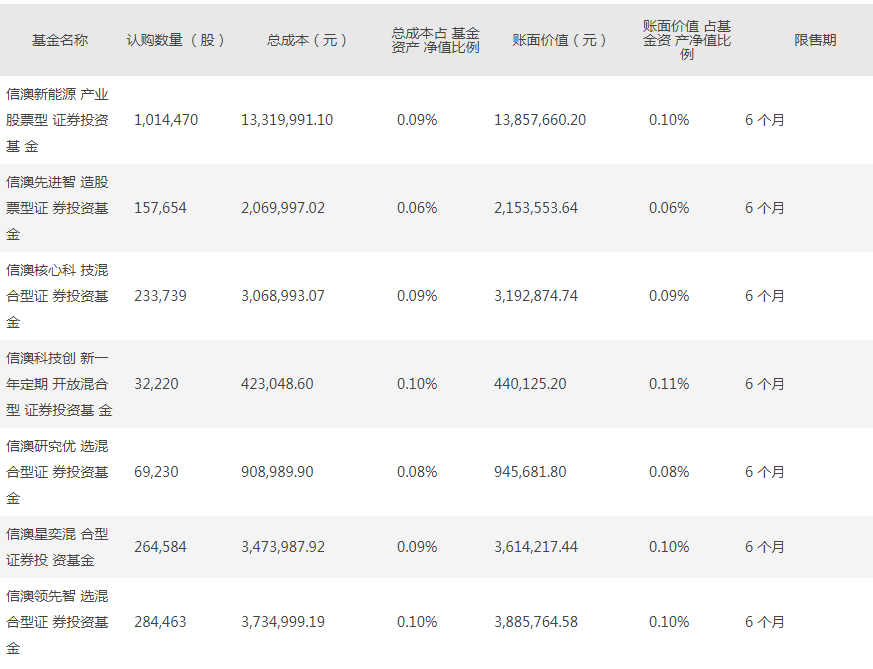Open the 信澳新能源产业股票型 fund name
873x669 pixels.
[x=58, y=120]
